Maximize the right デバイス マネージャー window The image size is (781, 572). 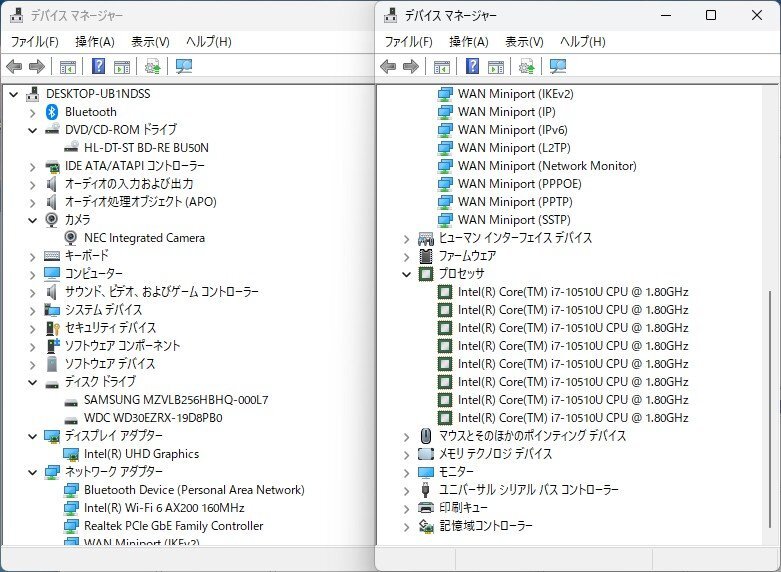coord(711,15)
